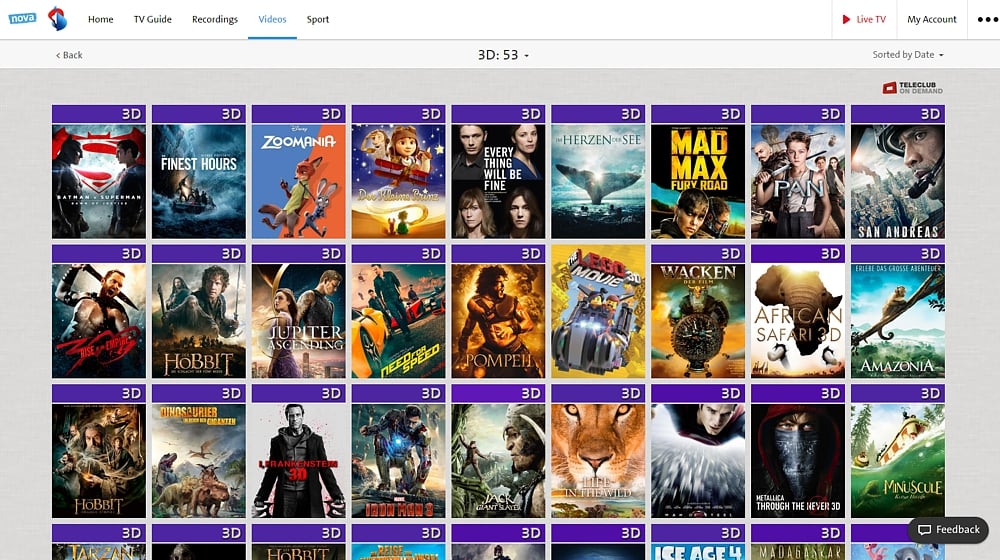
Task: Click the Swisscom logo icon
Action: tap(57, 18)
